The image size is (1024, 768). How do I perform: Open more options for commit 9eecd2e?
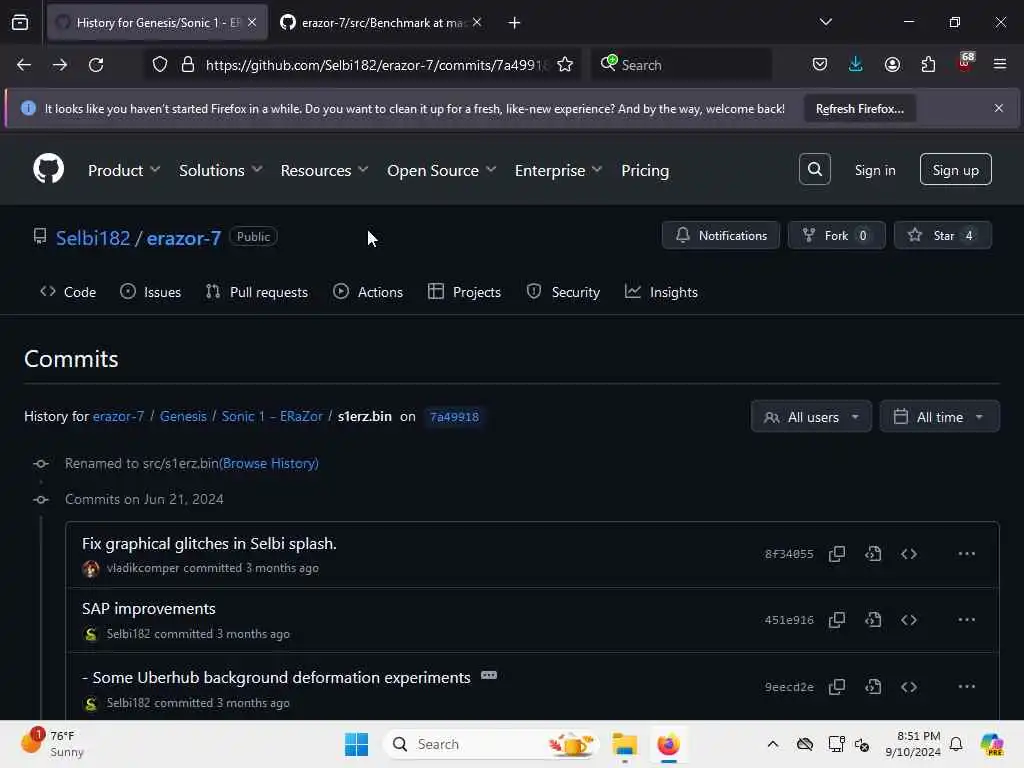click(966, 687)
